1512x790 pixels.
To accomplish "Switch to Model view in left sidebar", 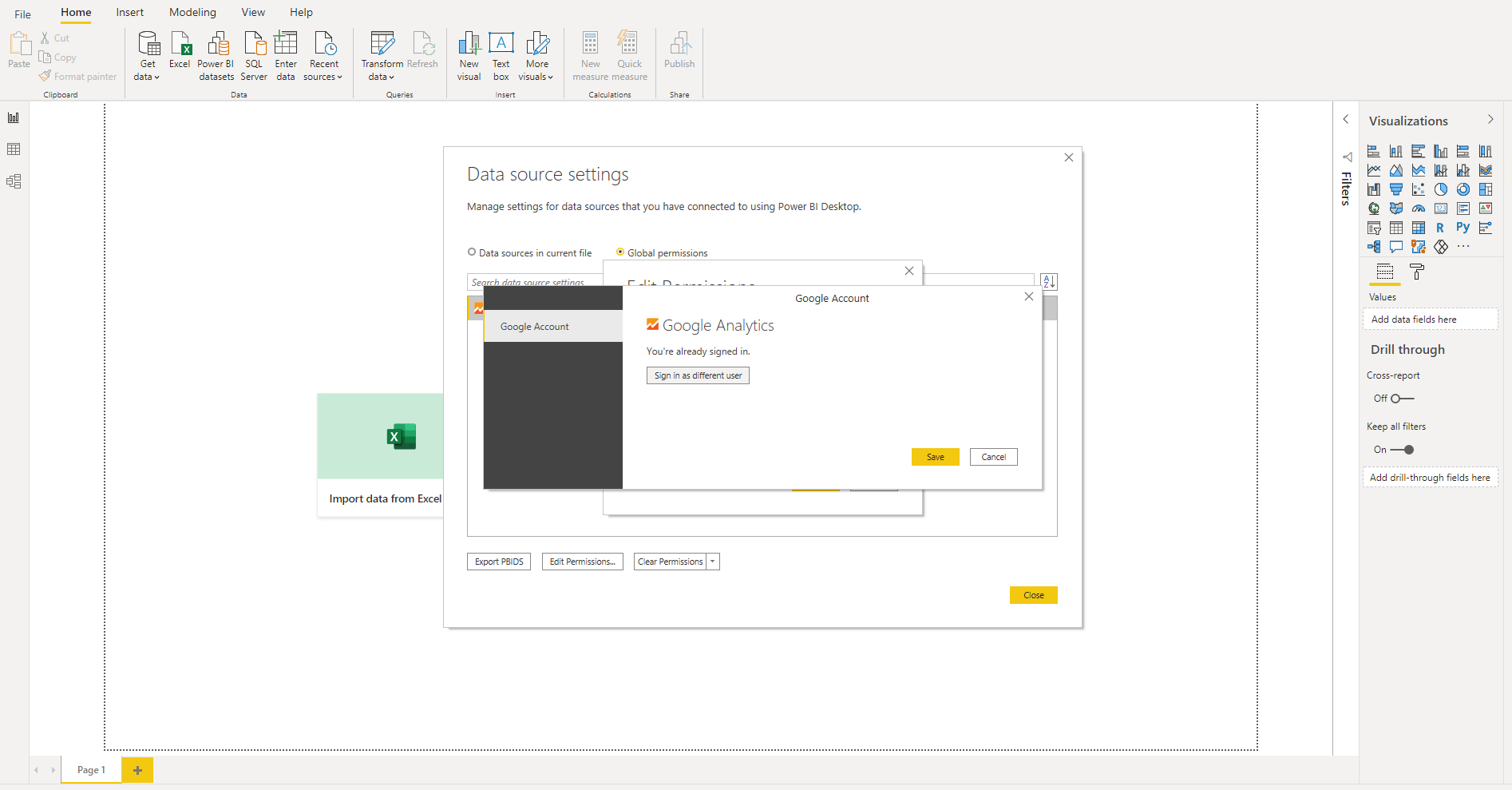I will click(x=14, y=181).
